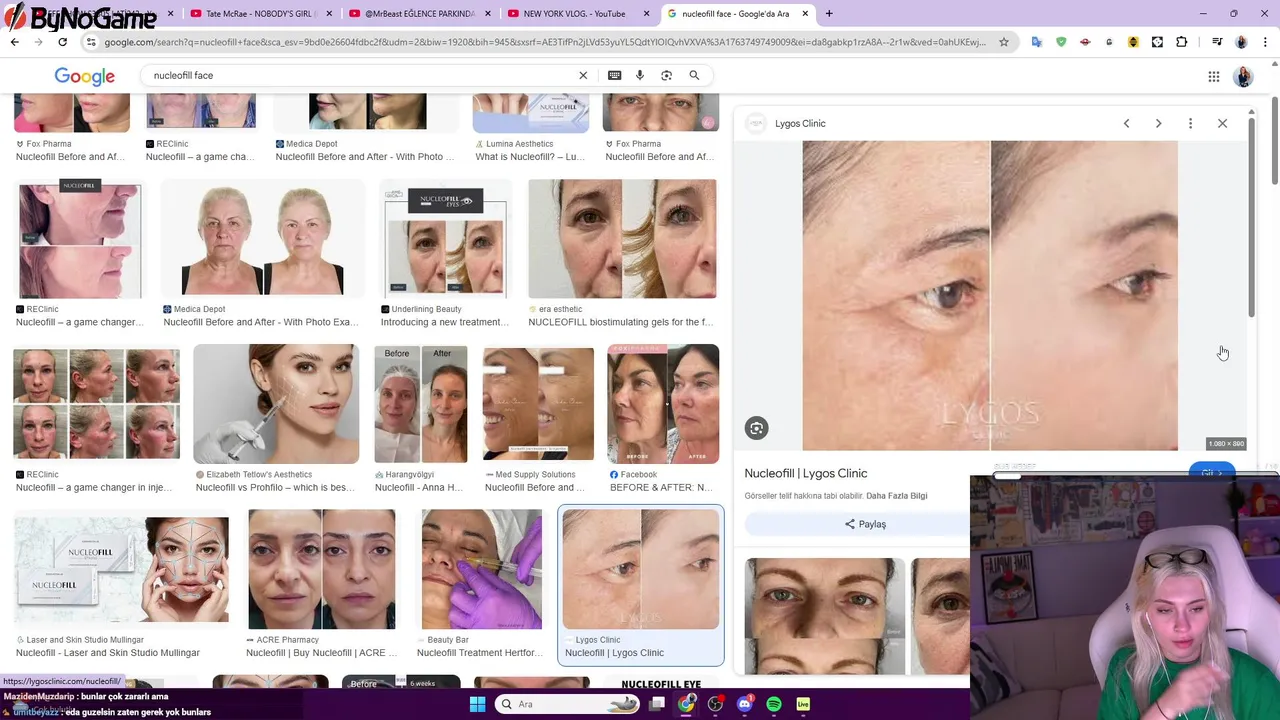Open more options in preview panel
1280x720 pixels.
[x=1190, y=123]
